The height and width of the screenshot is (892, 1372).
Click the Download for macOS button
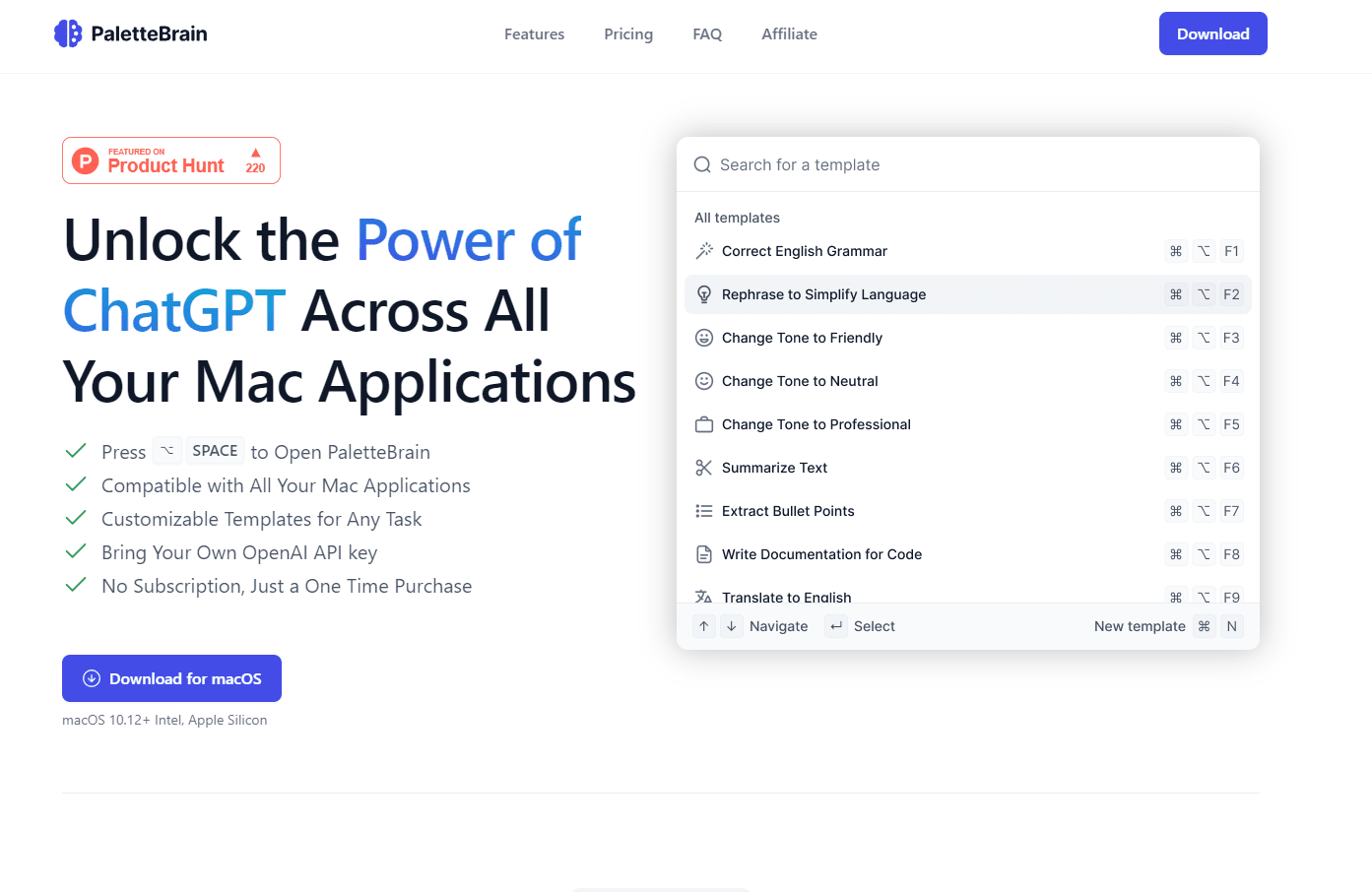click(171, 678)
